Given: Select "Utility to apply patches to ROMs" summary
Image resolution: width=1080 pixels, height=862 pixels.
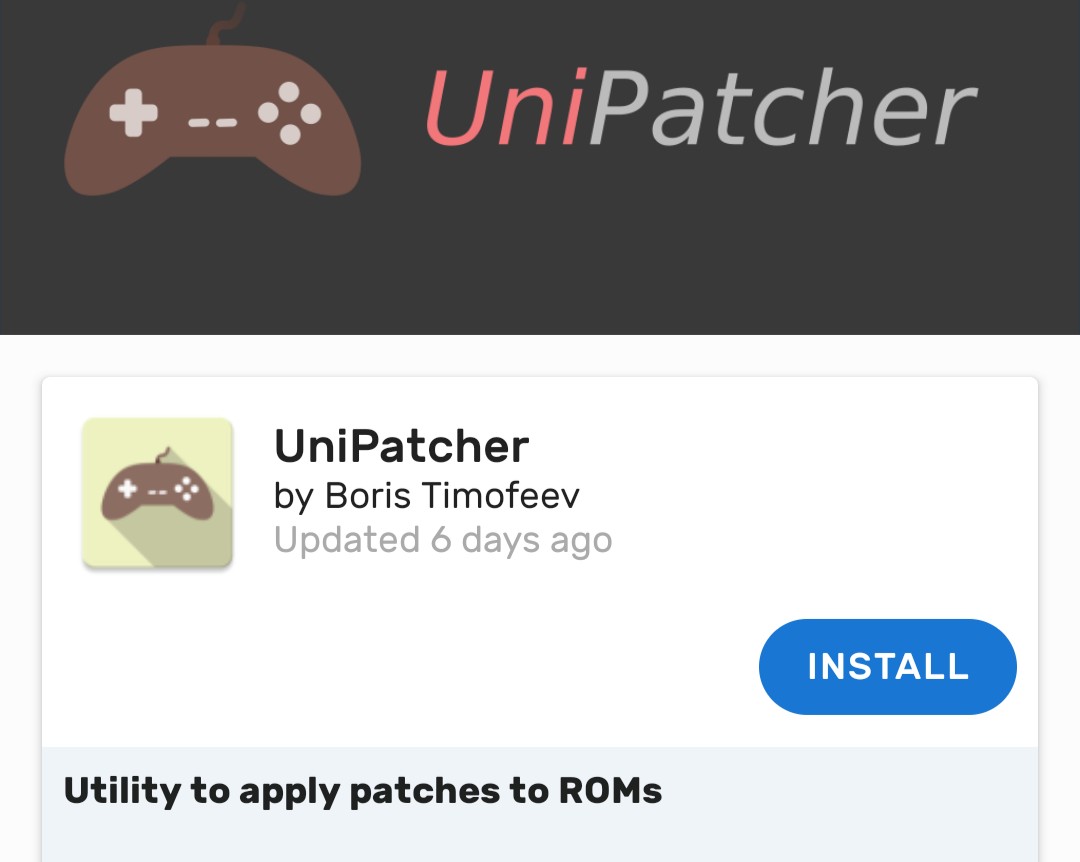Looking at the screenshot, I should [363, 791].
